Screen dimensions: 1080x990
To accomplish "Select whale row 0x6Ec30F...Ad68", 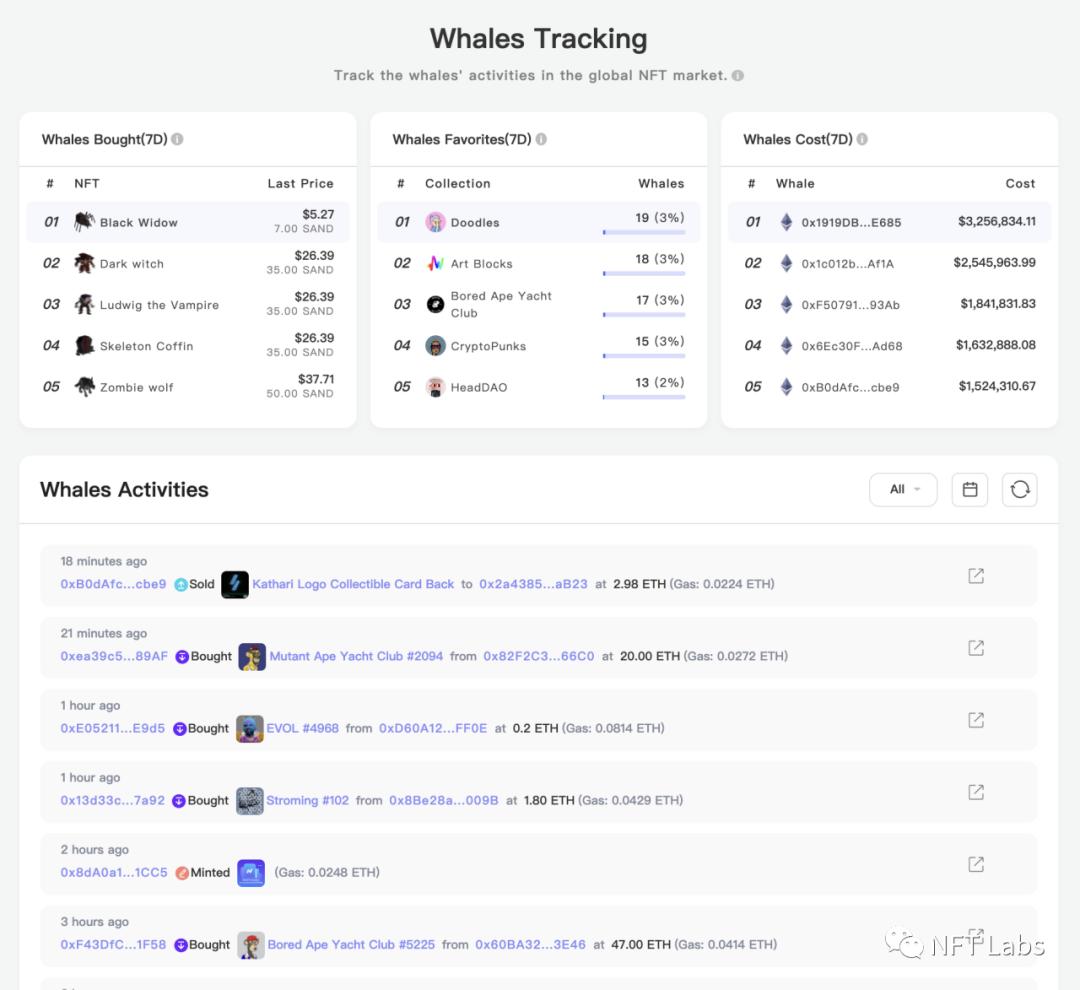I will pos(890,346).
